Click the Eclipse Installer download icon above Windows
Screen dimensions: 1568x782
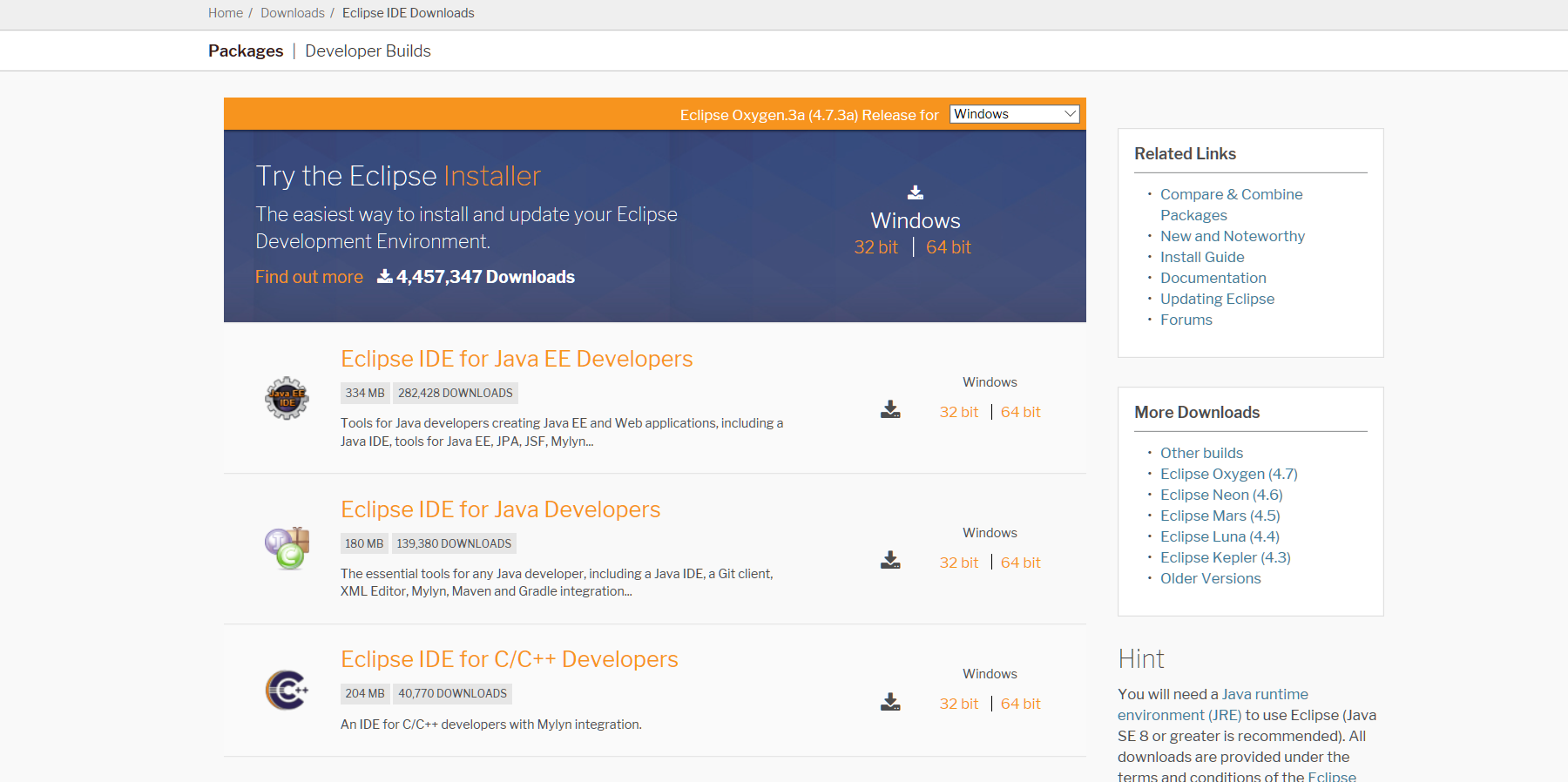point(916,192)
